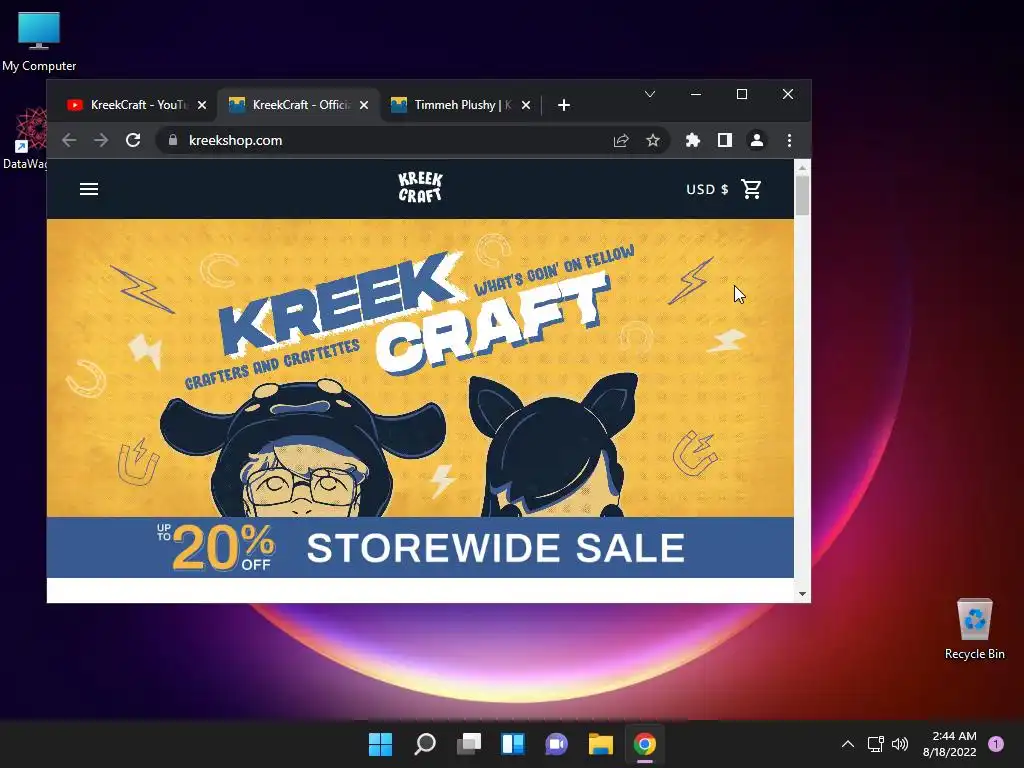Click the Chrome taskbar icon

click(645, 744)
